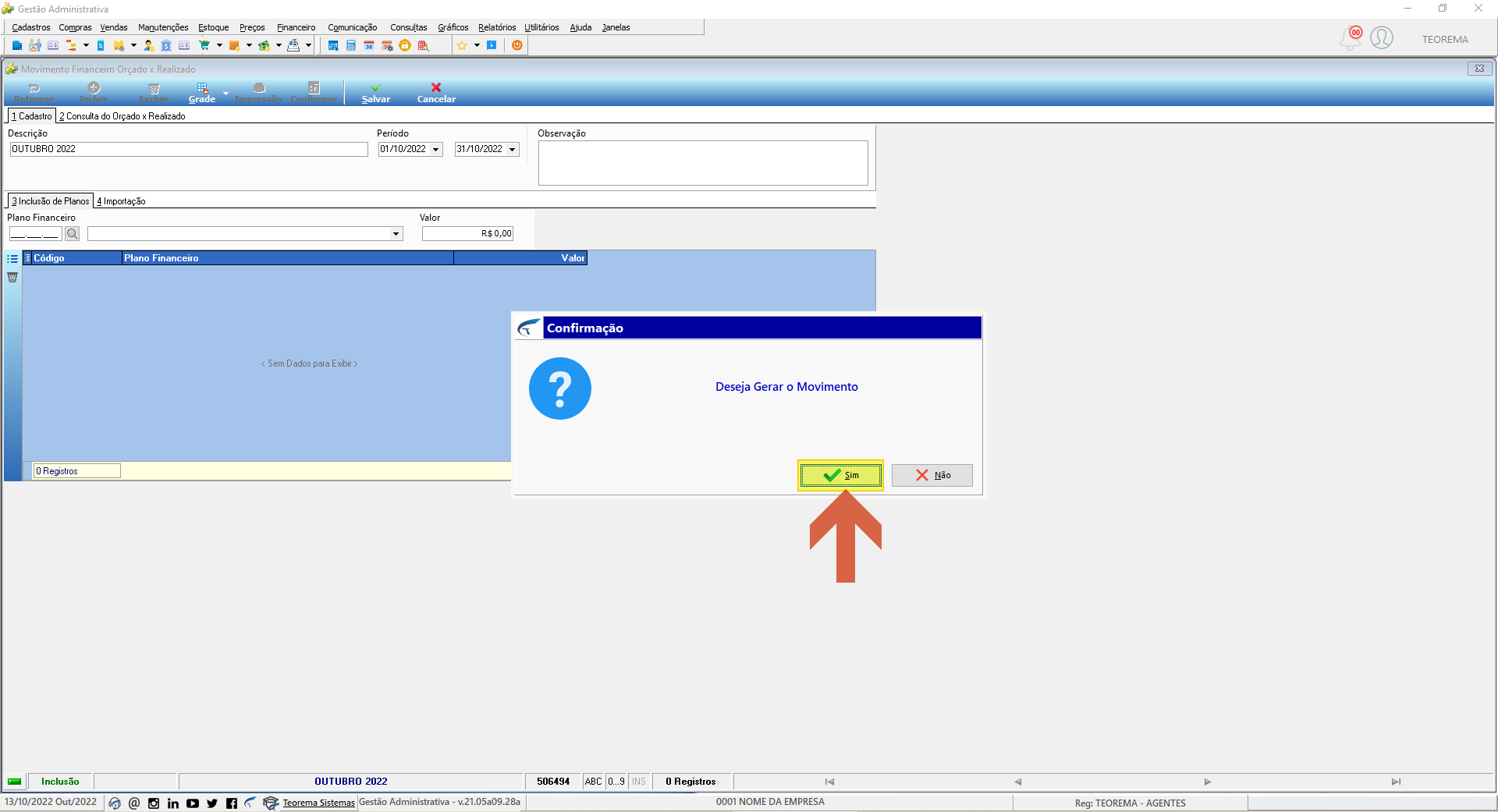The width and height of the screenshot is (1498, 812).
Task: Click the Plano Financeiro code field
Action: point(35,233)
